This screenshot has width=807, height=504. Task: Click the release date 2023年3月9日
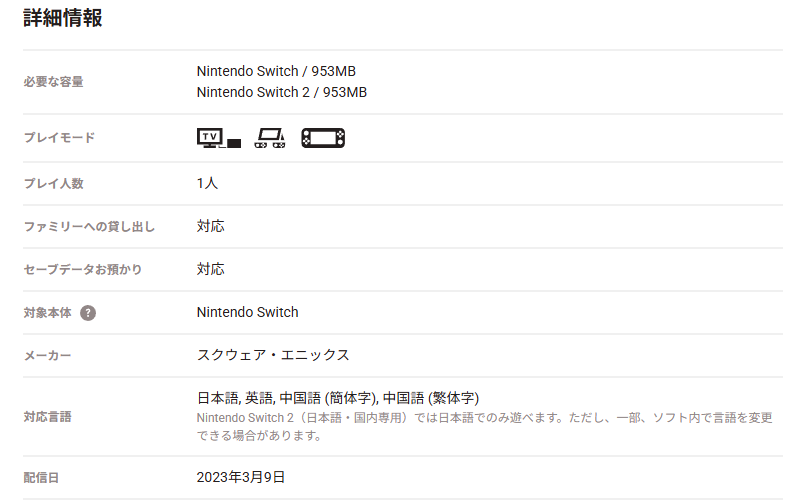coord(241,477)
